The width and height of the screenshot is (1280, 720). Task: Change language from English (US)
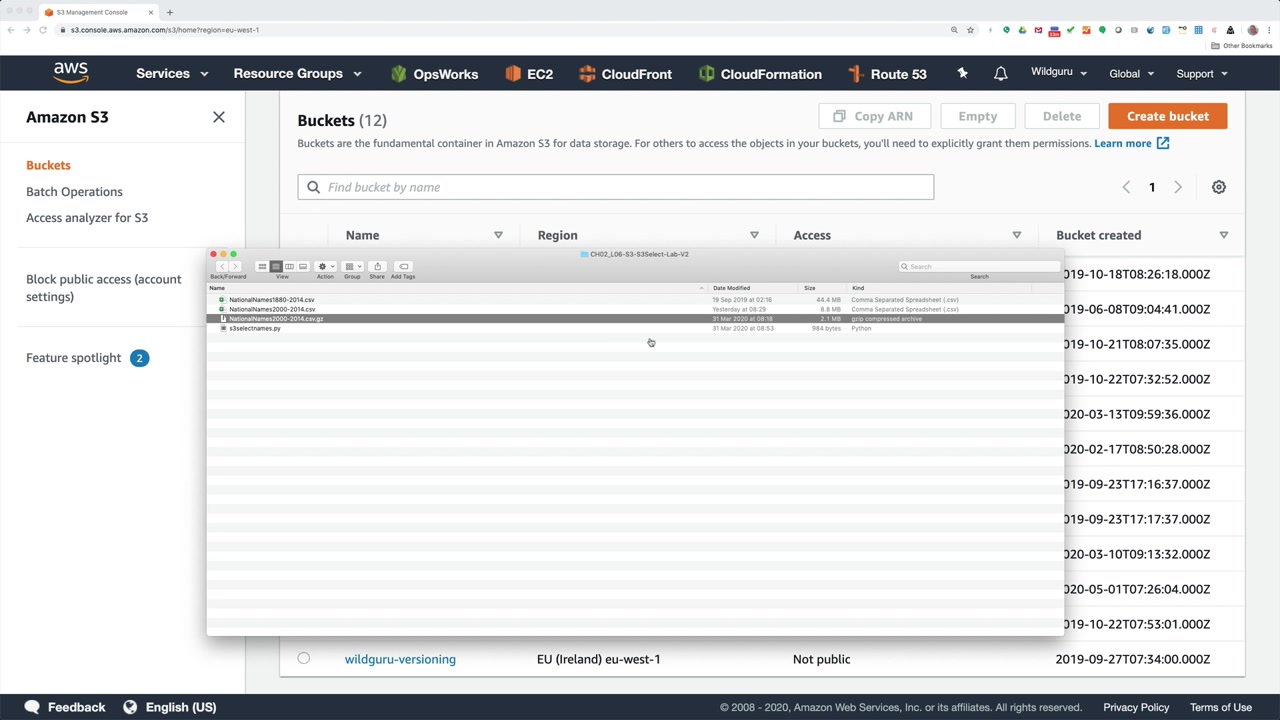[169, 707]
